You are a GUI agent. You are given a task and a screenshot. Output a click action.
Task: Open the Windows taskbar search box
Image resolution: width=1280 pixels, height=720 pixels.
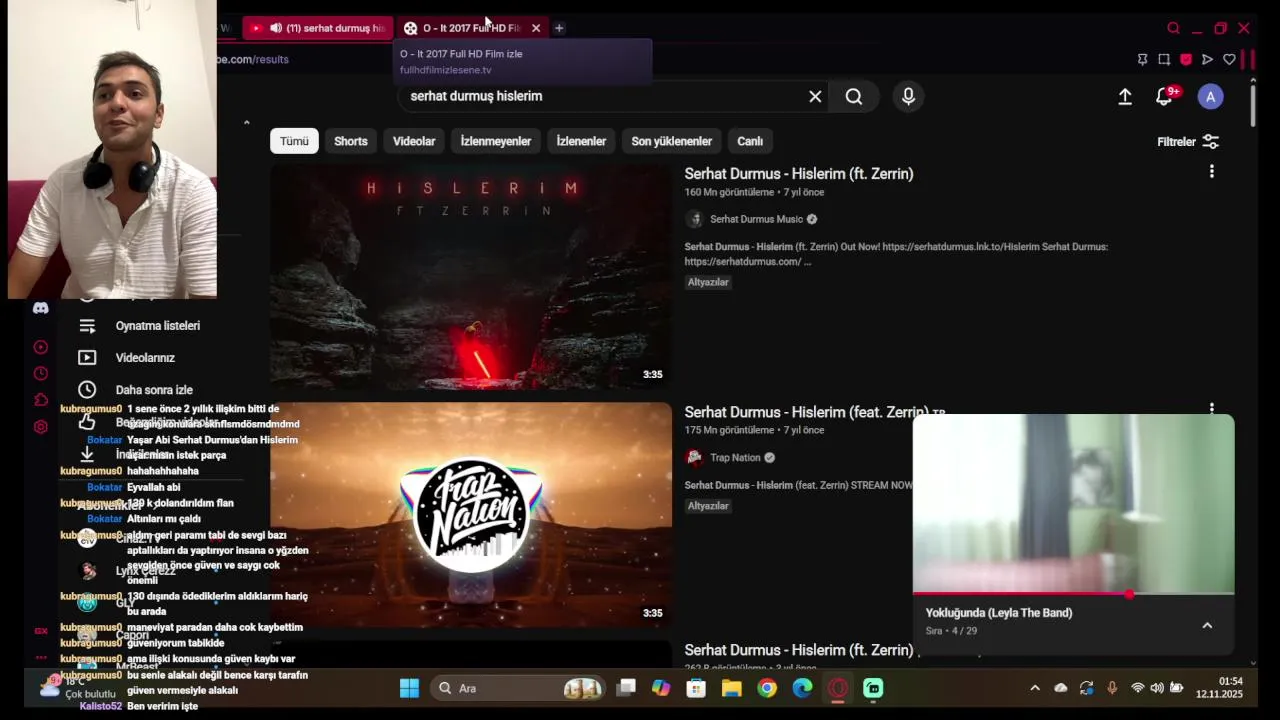coord(520,688)
